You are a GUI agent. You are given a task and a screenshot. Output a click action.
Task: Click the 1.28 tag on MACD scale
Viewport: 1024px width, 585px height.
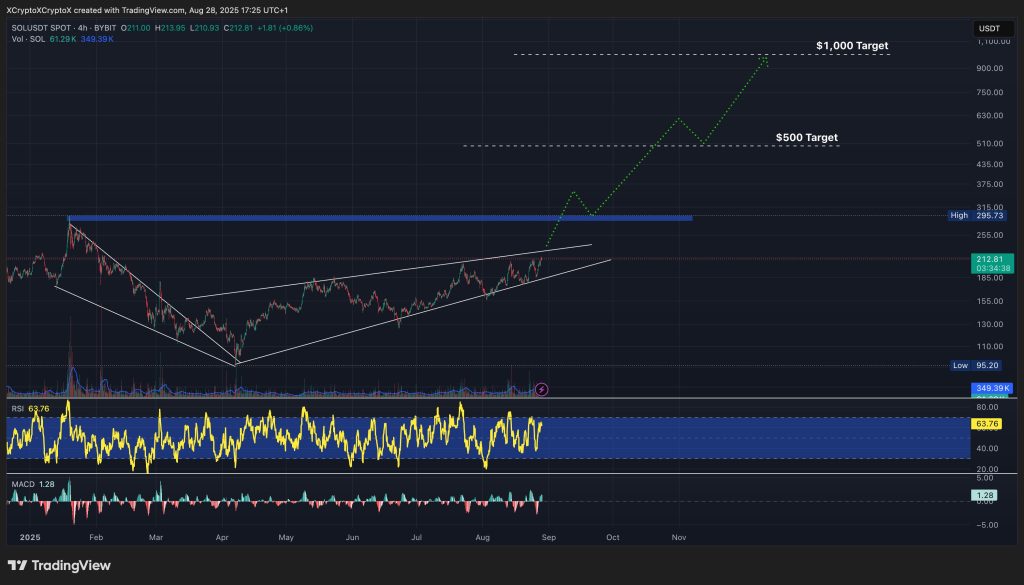tap(985, 495)
